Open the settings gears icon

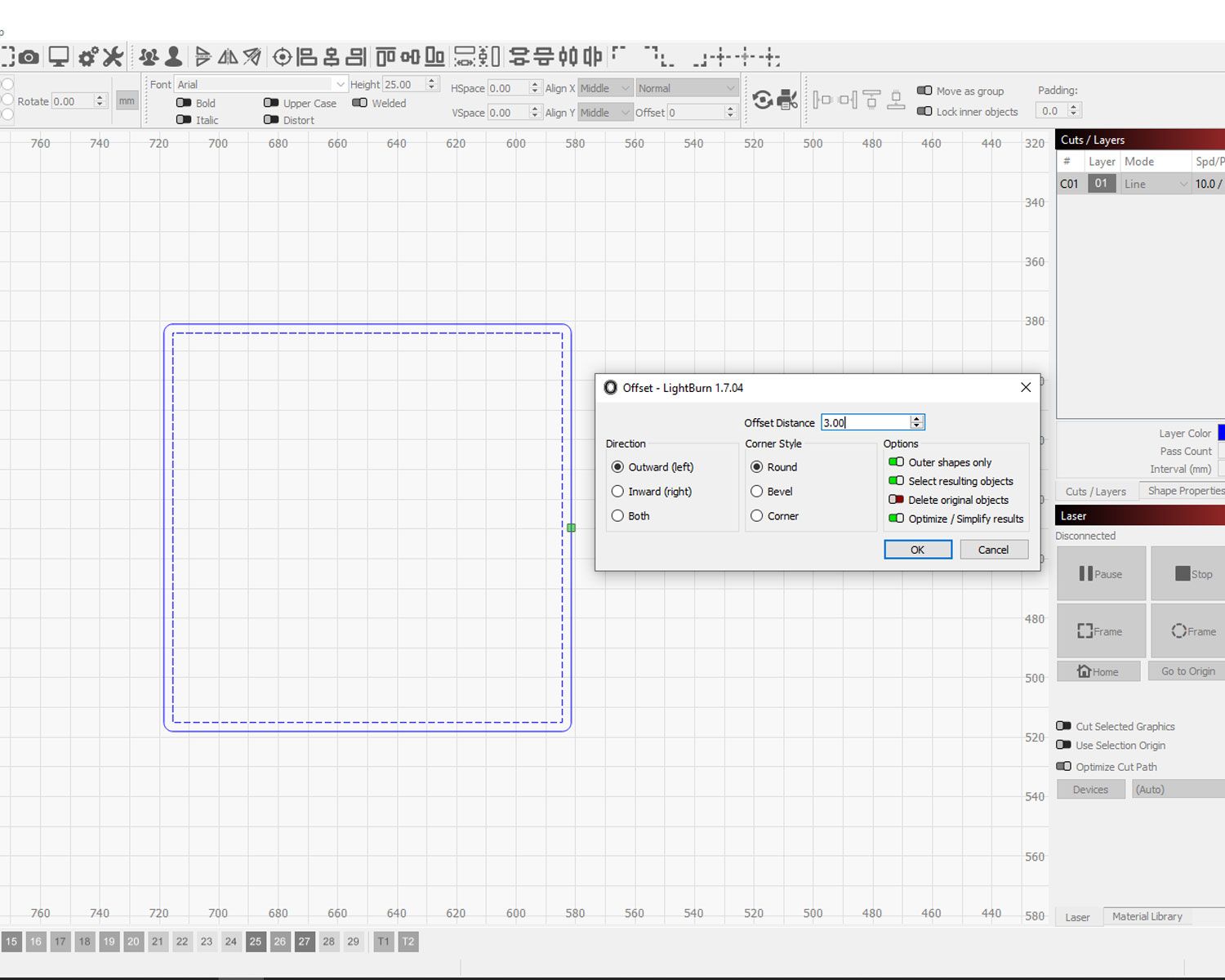(87, 57)
